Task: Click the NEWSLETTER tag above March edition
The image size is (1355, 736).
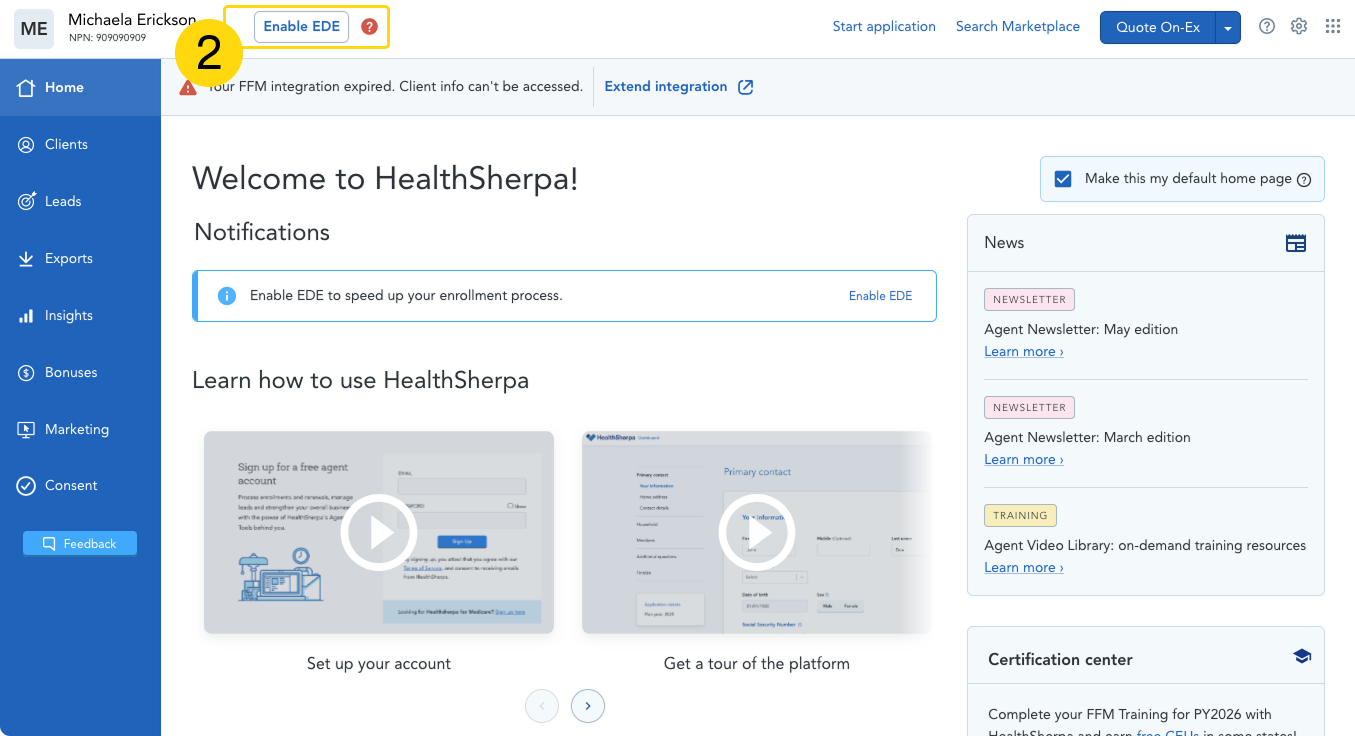Action: point(1029,407)
